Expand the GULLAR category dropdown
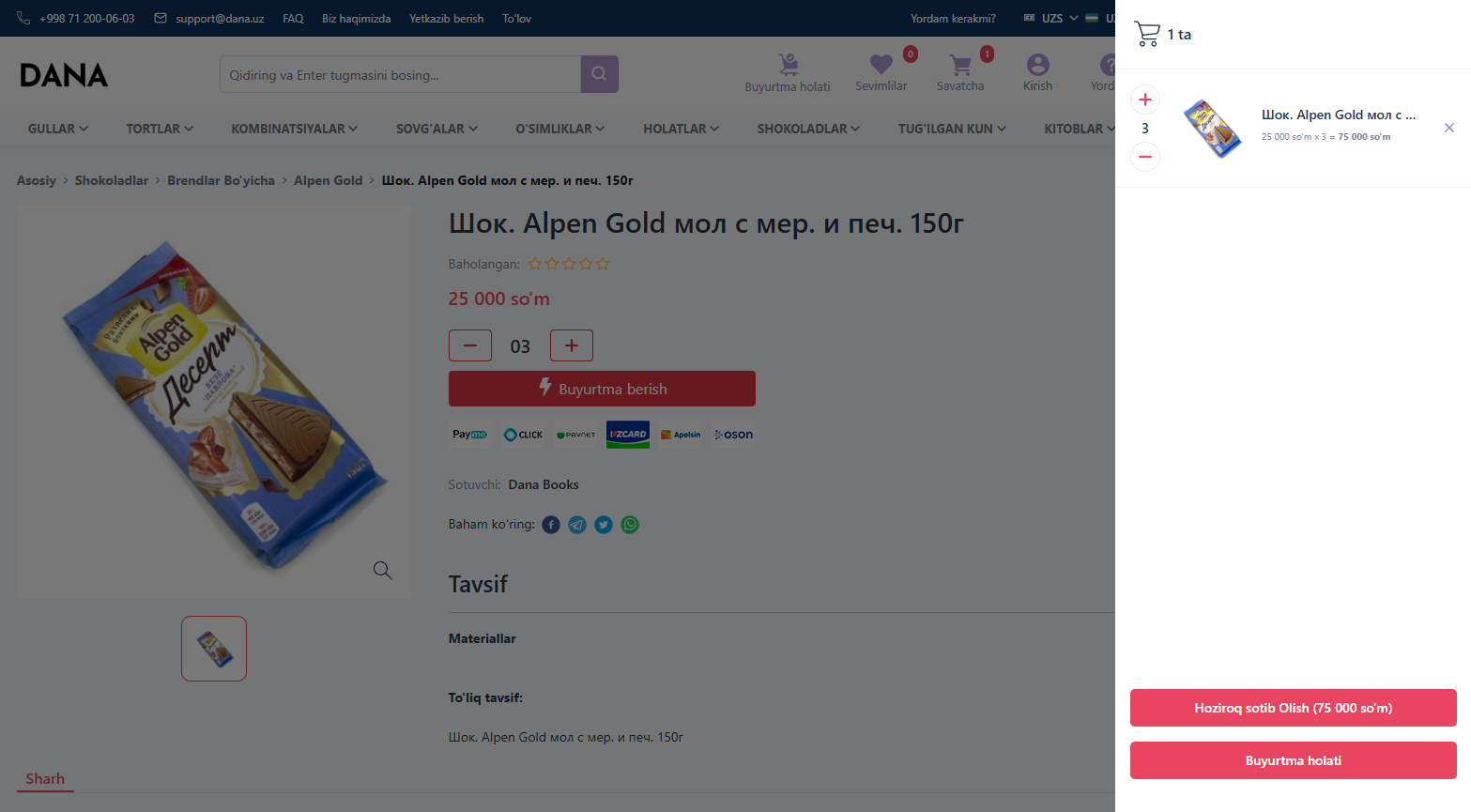The width and height of the screenshot is (1471, 812). coord(58,129)
